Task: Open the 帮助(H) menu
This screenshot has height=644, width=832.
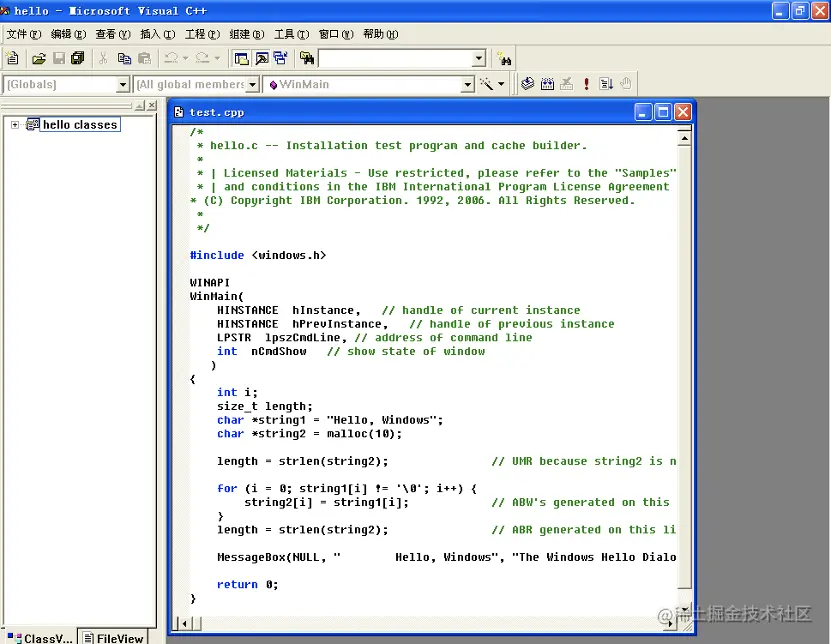Action: coord(380,34)
